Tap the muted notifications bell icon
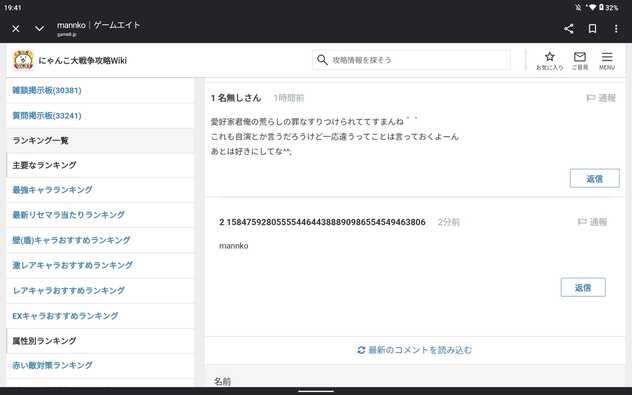 [578, 8]
